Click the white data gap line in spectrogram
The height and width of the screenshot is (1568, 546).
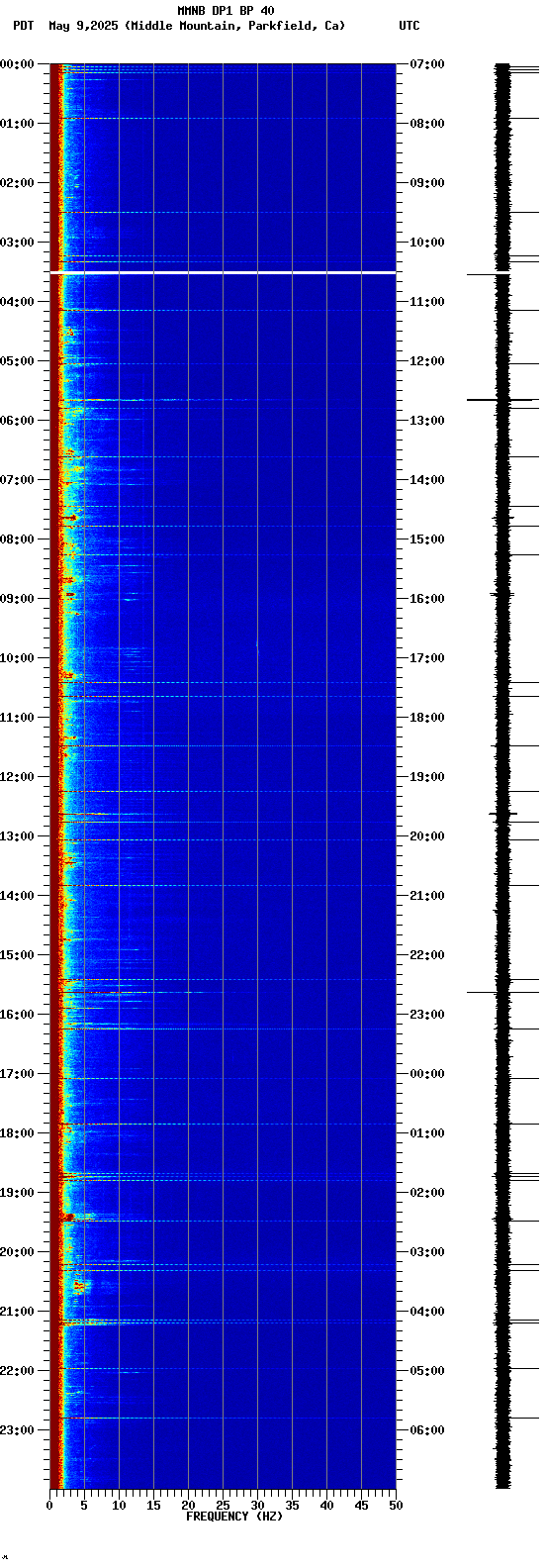[x=223, y=271]
